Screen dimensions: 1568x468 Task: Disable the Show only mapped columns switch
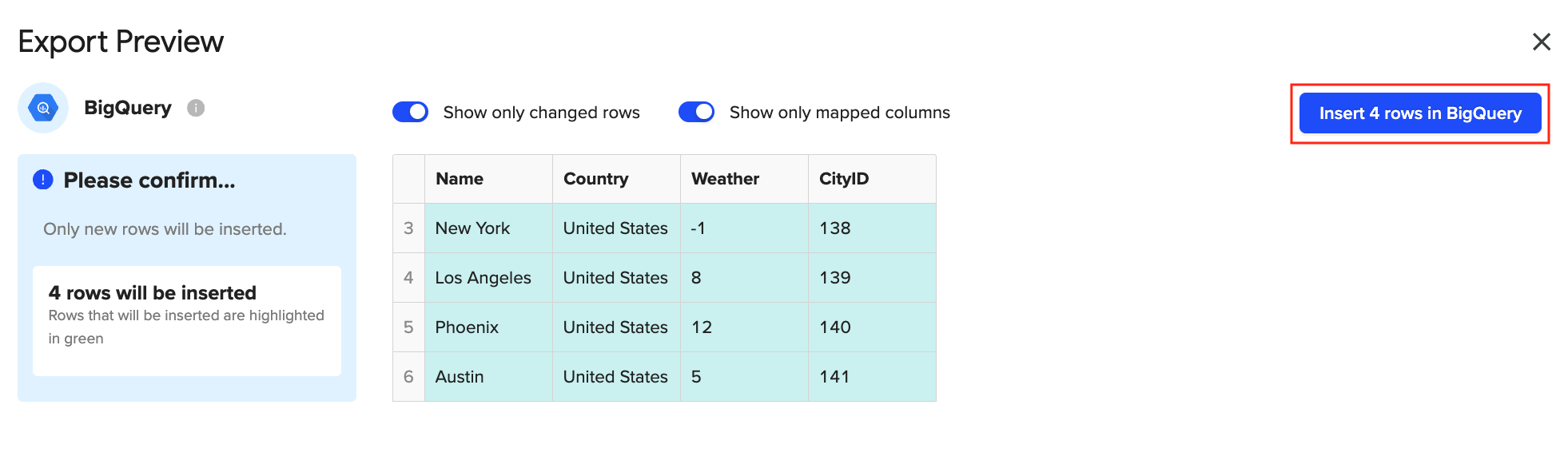696,113
